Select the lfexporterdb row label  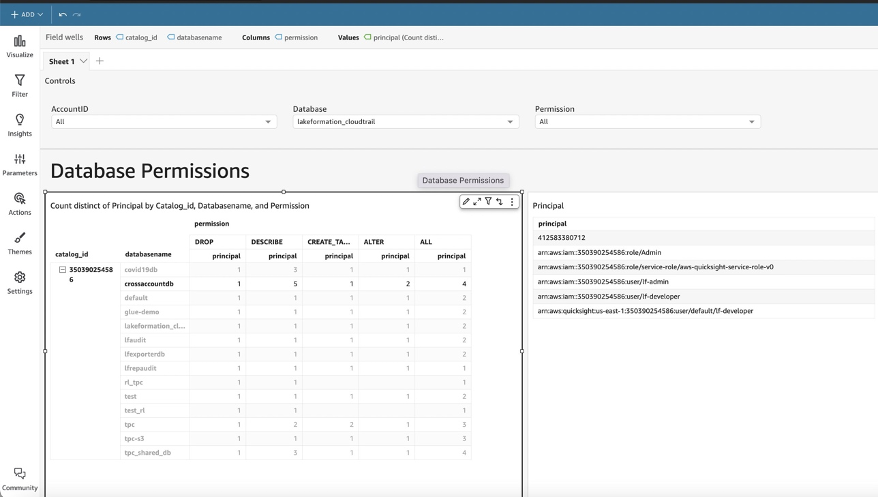[x=145, y=354]
